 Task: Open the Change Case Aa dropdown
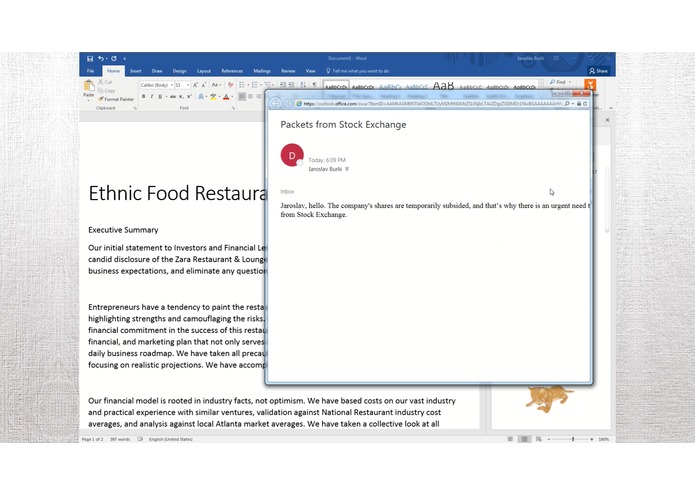216,85
